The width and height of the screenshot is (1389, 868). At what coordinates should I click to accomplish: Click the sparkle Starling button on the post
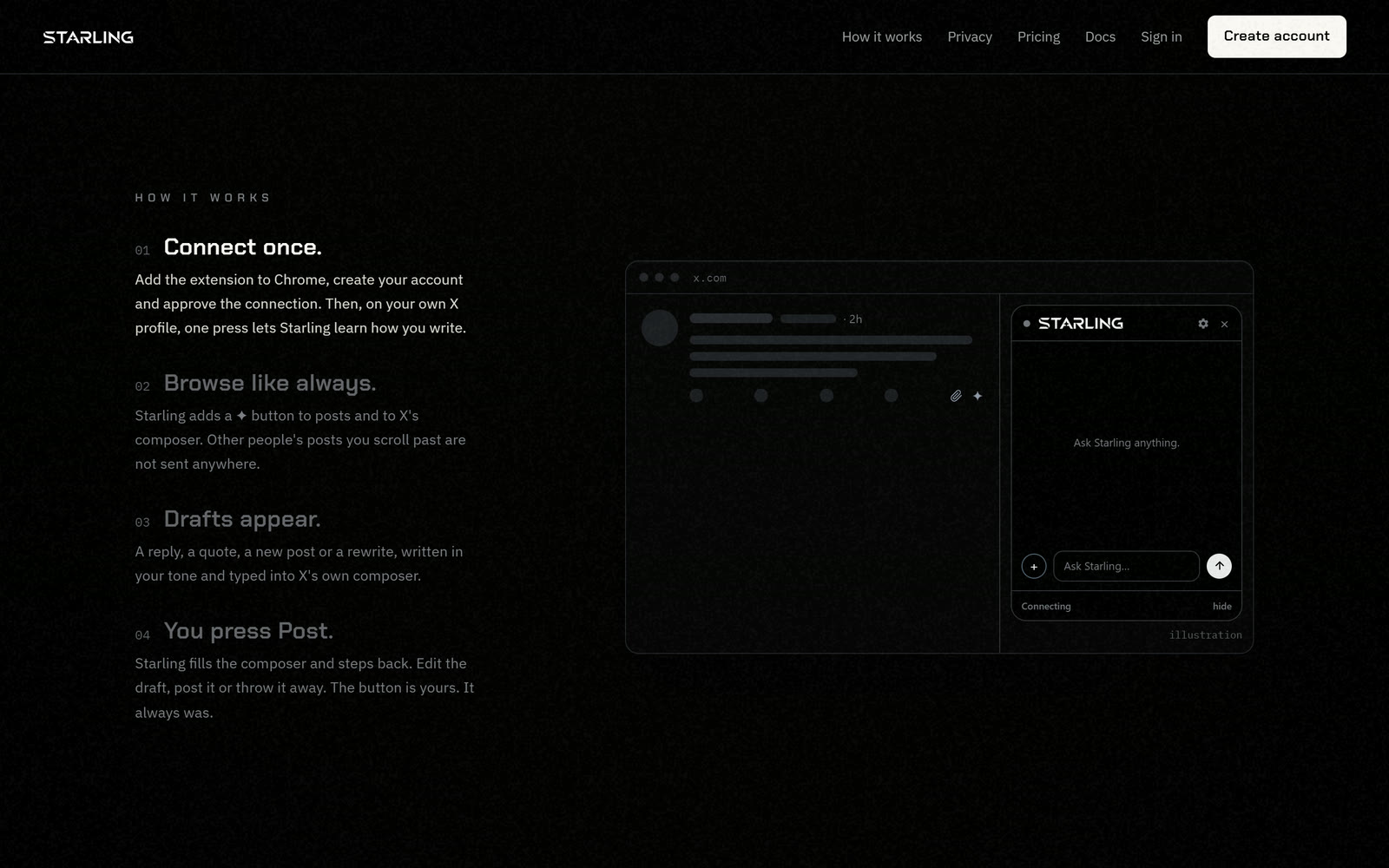coord(978,396)
